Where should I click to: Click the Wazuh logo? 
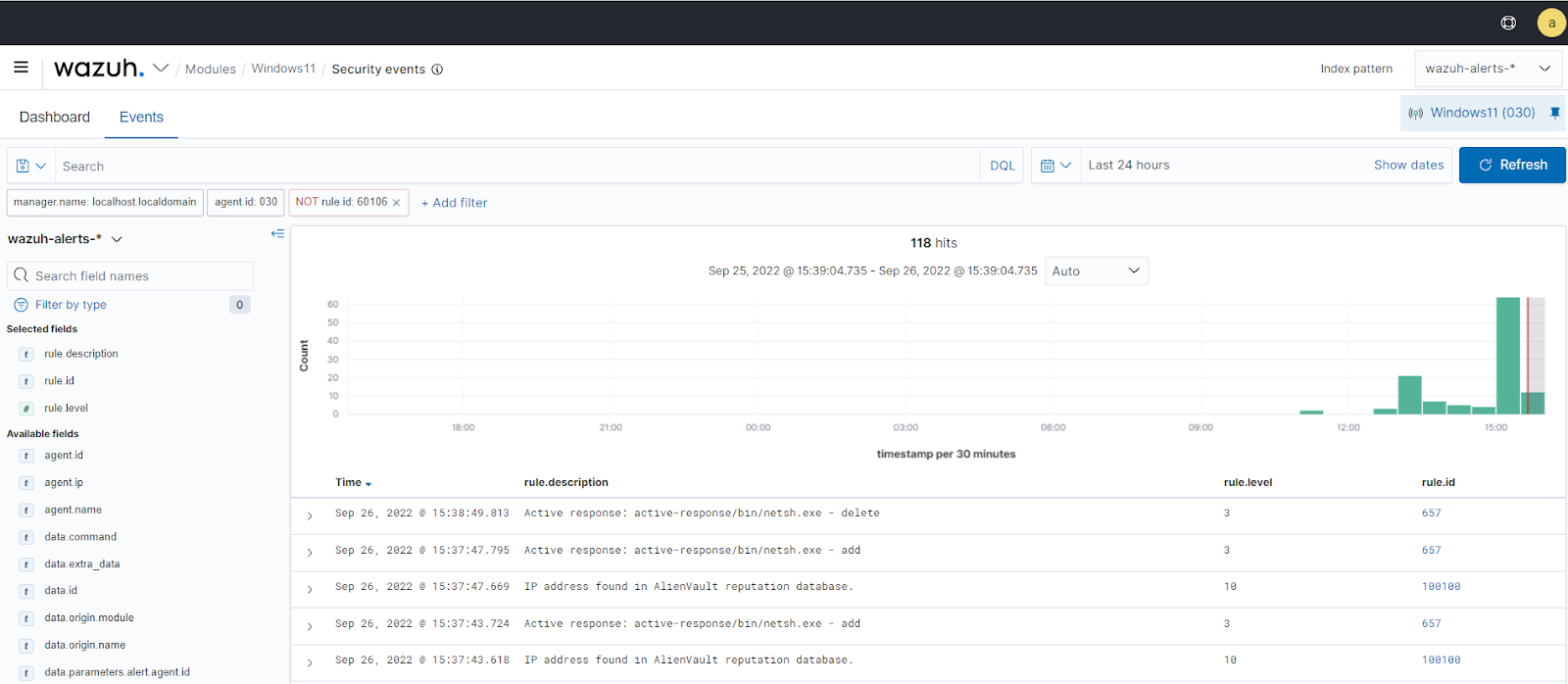99,68
